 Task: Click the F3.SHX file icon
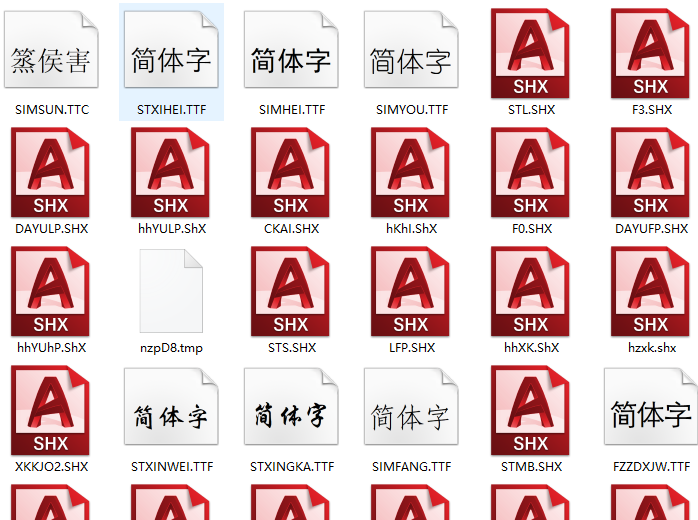650,53
